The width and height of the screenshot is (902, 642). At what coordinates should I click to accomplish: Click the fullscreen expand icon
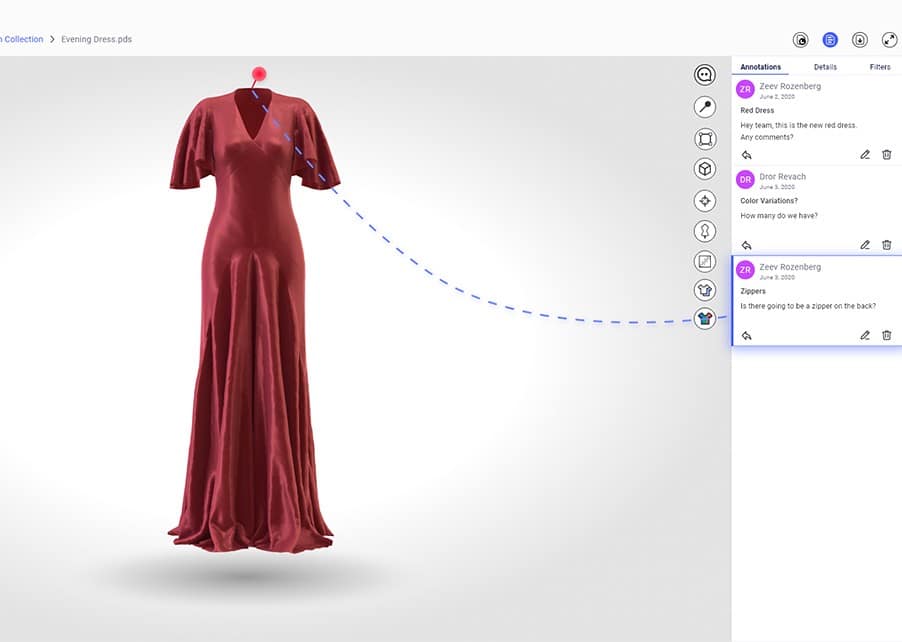889,40
